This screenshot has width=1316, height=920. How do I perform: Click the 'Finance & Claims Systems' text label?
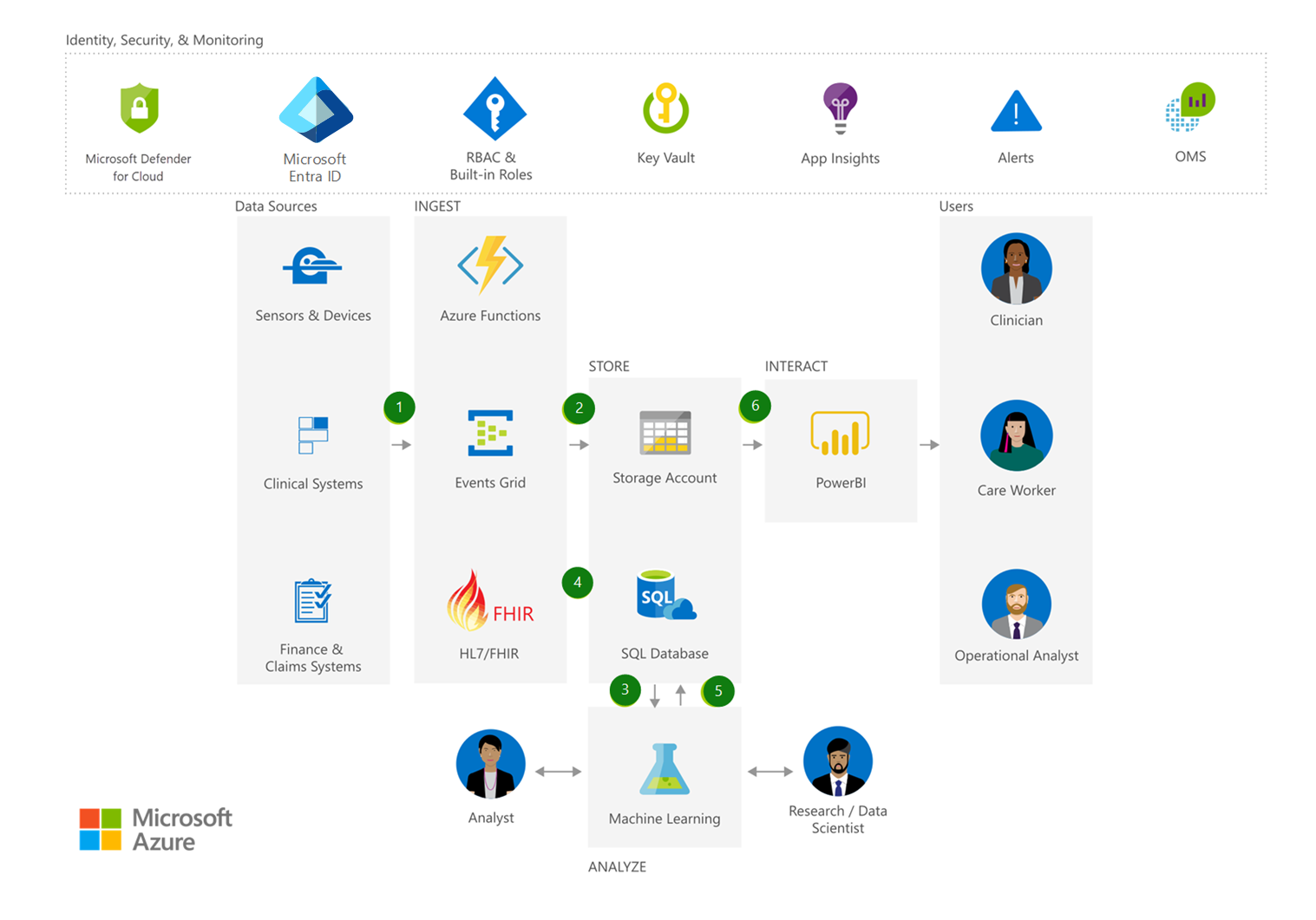pos(313,658)
